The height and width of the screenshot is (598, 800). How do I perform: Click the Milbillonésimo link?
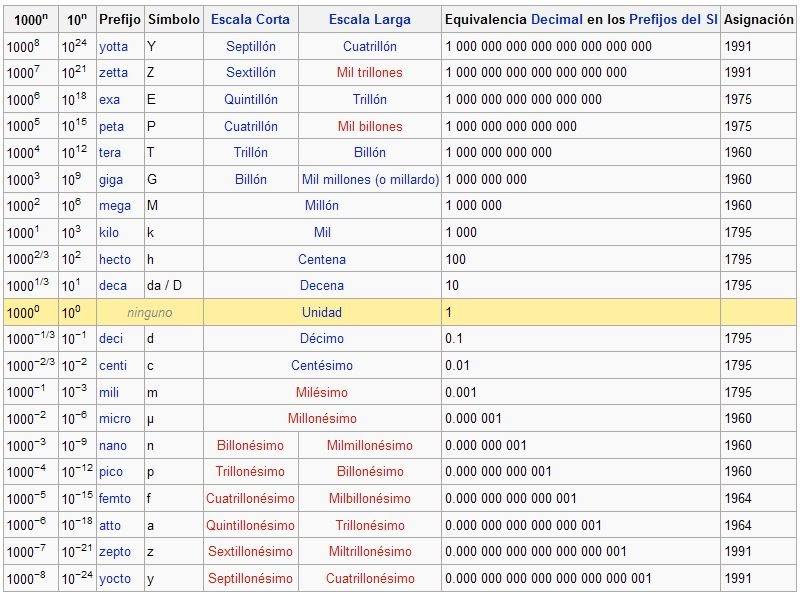[369, 499]
